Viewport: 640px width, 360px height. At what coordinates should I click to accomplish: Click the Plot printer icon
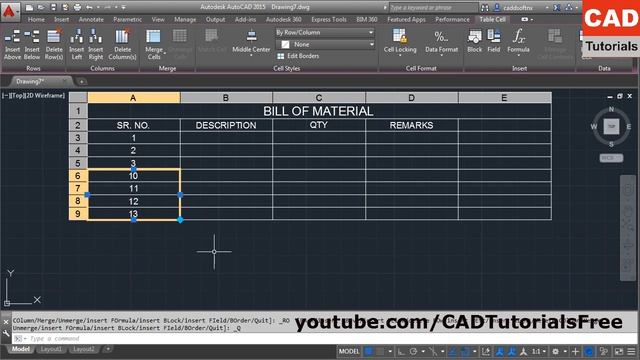77,7
